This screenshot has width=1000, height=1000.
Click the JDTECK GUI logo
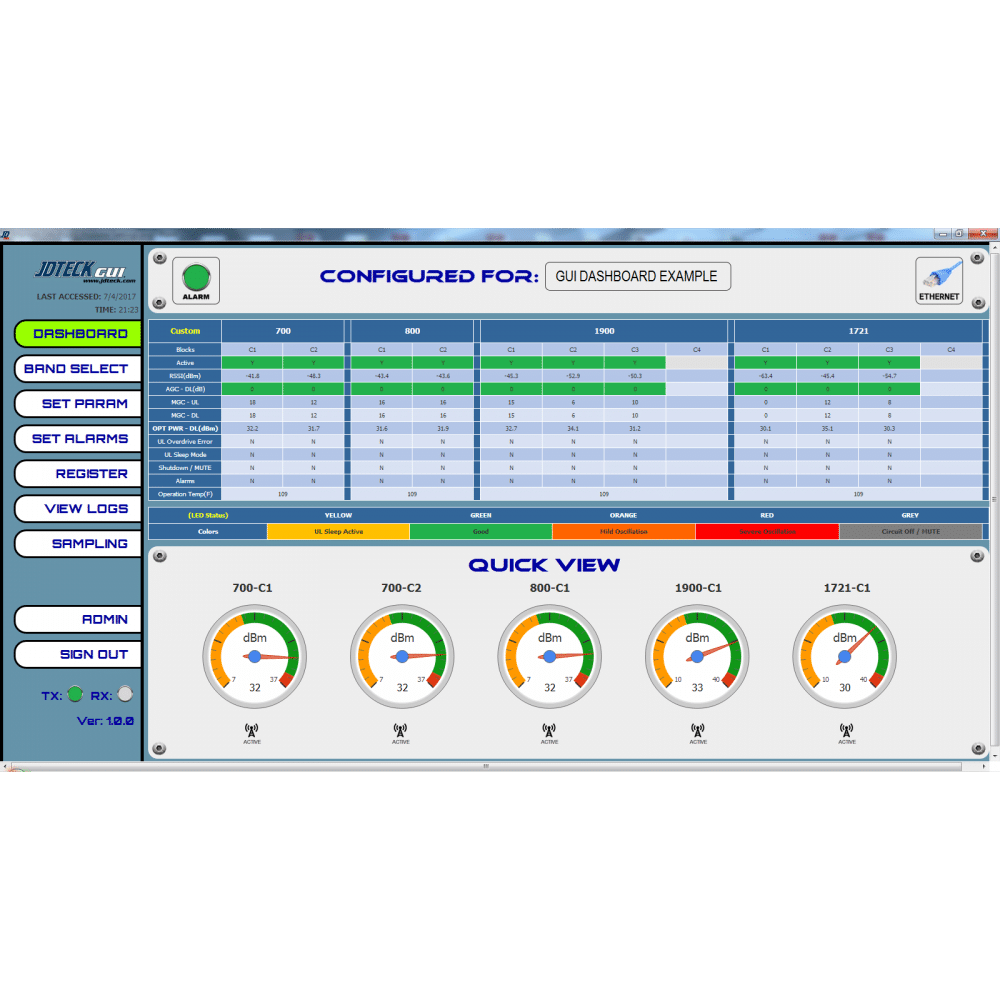[x=77, y=271]
